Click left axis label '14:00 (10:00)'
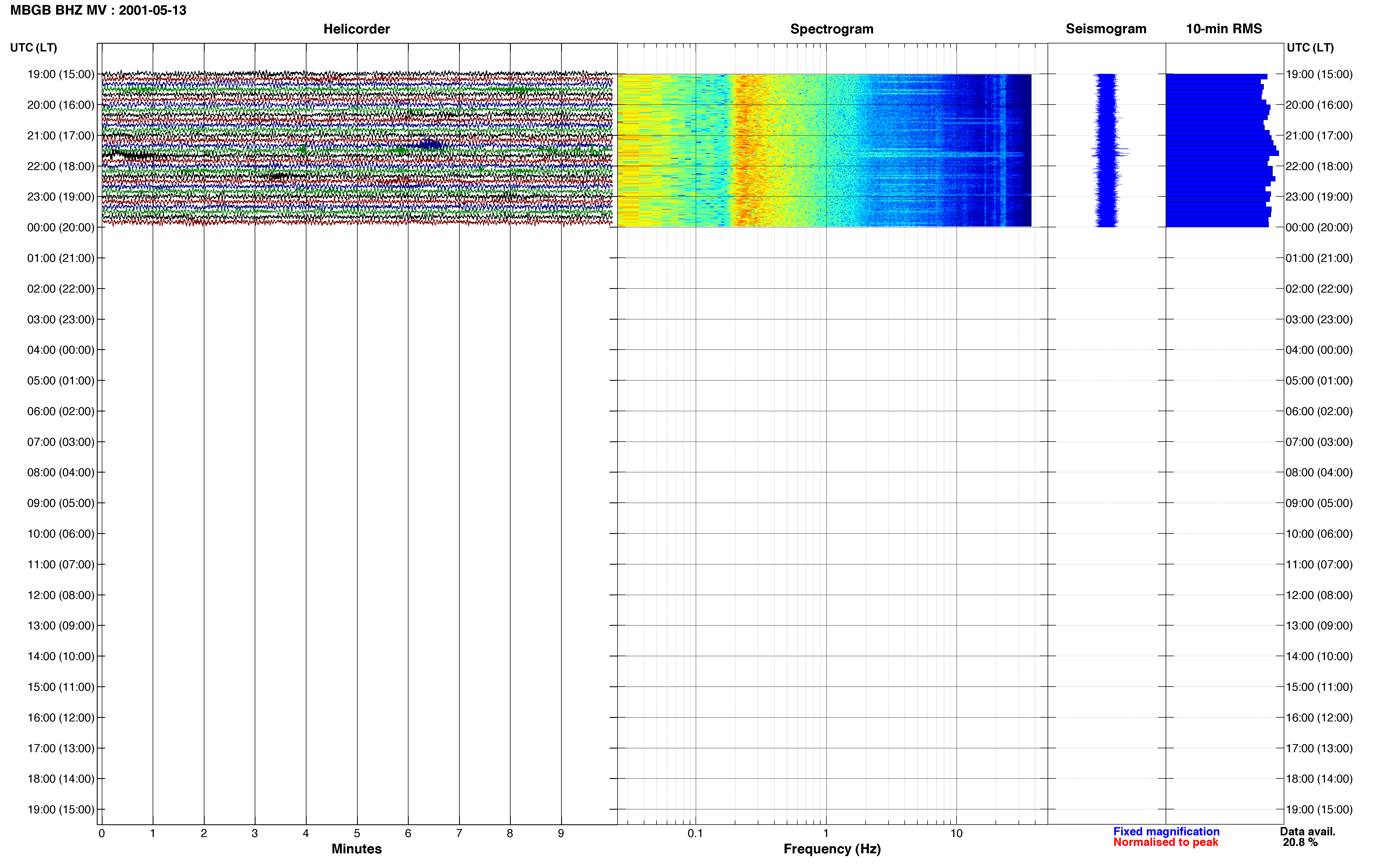This screenshot has width=1388, height=868. 61,656
